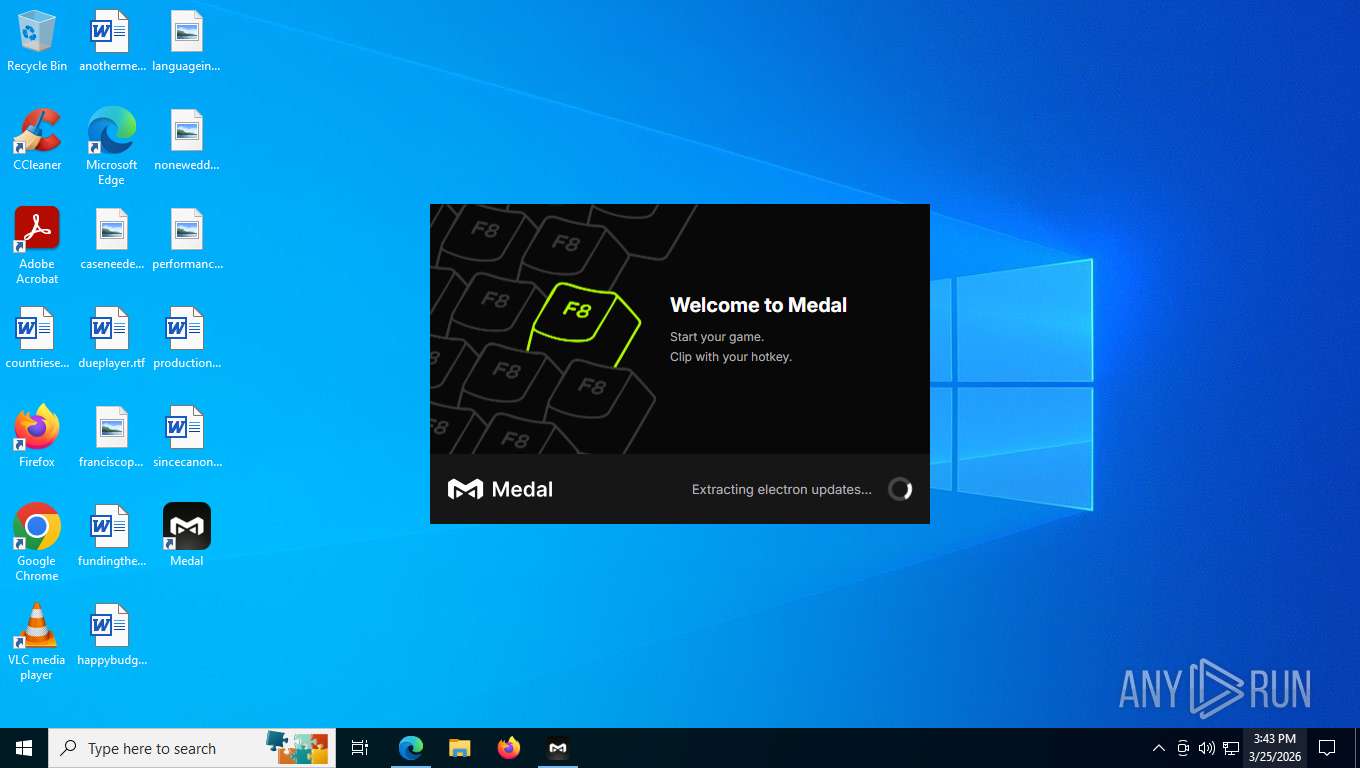
Task: Launch Firefox from the desktop shortcut
Action: (37, 437)
